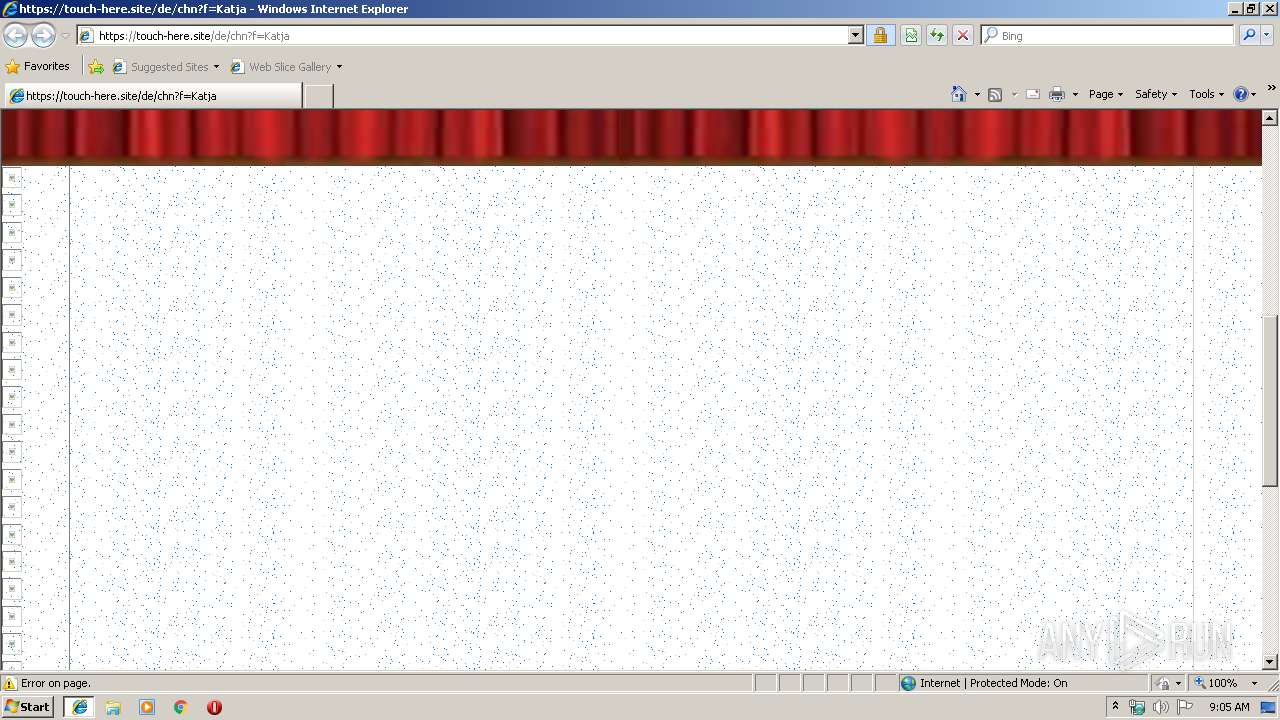This screenshot has height=720, width=1280.
Task: Go back with the Back arrow button
Action: pos(15,36)
